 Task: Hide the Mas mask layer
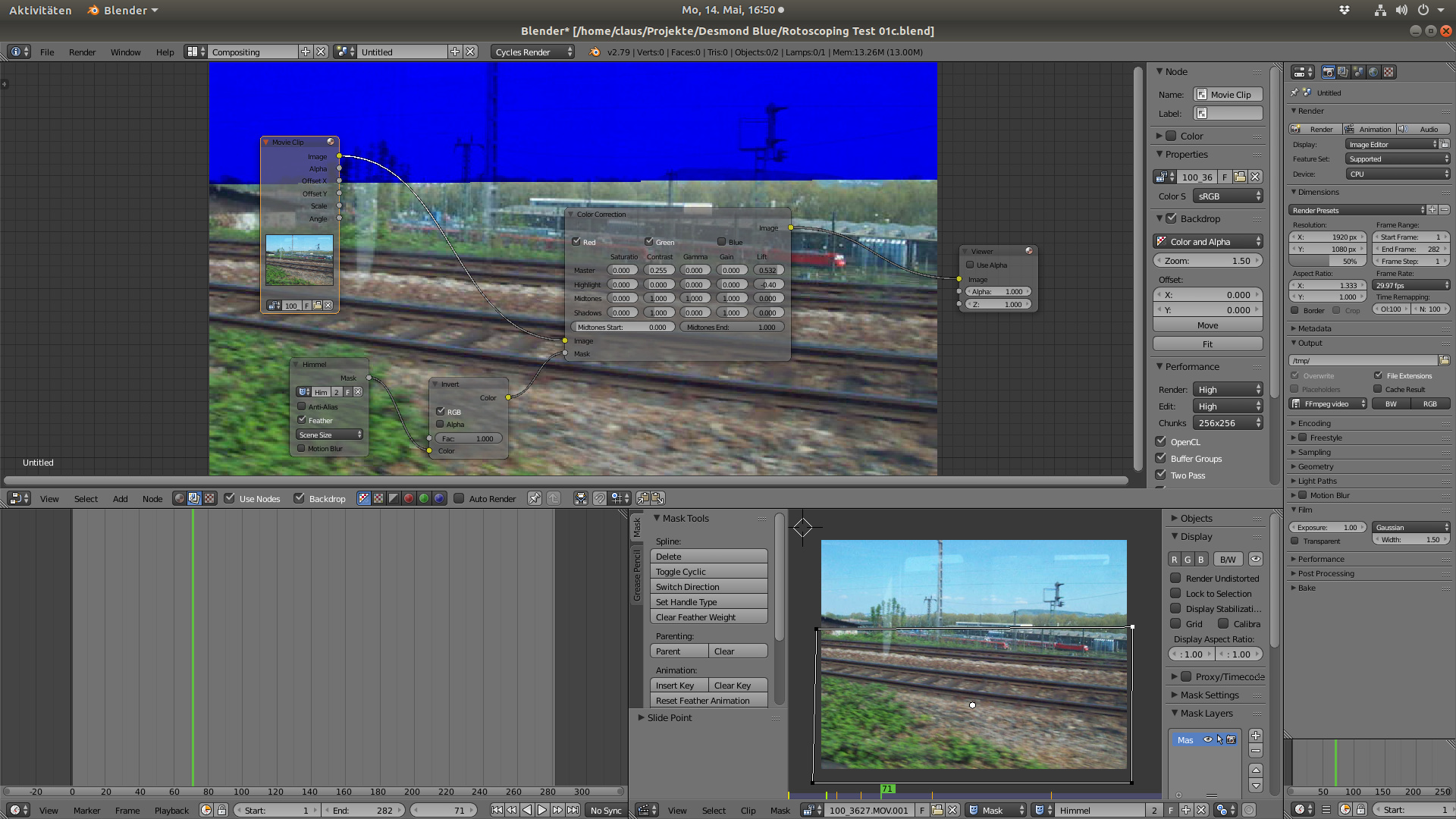[x=1208, y=739]
